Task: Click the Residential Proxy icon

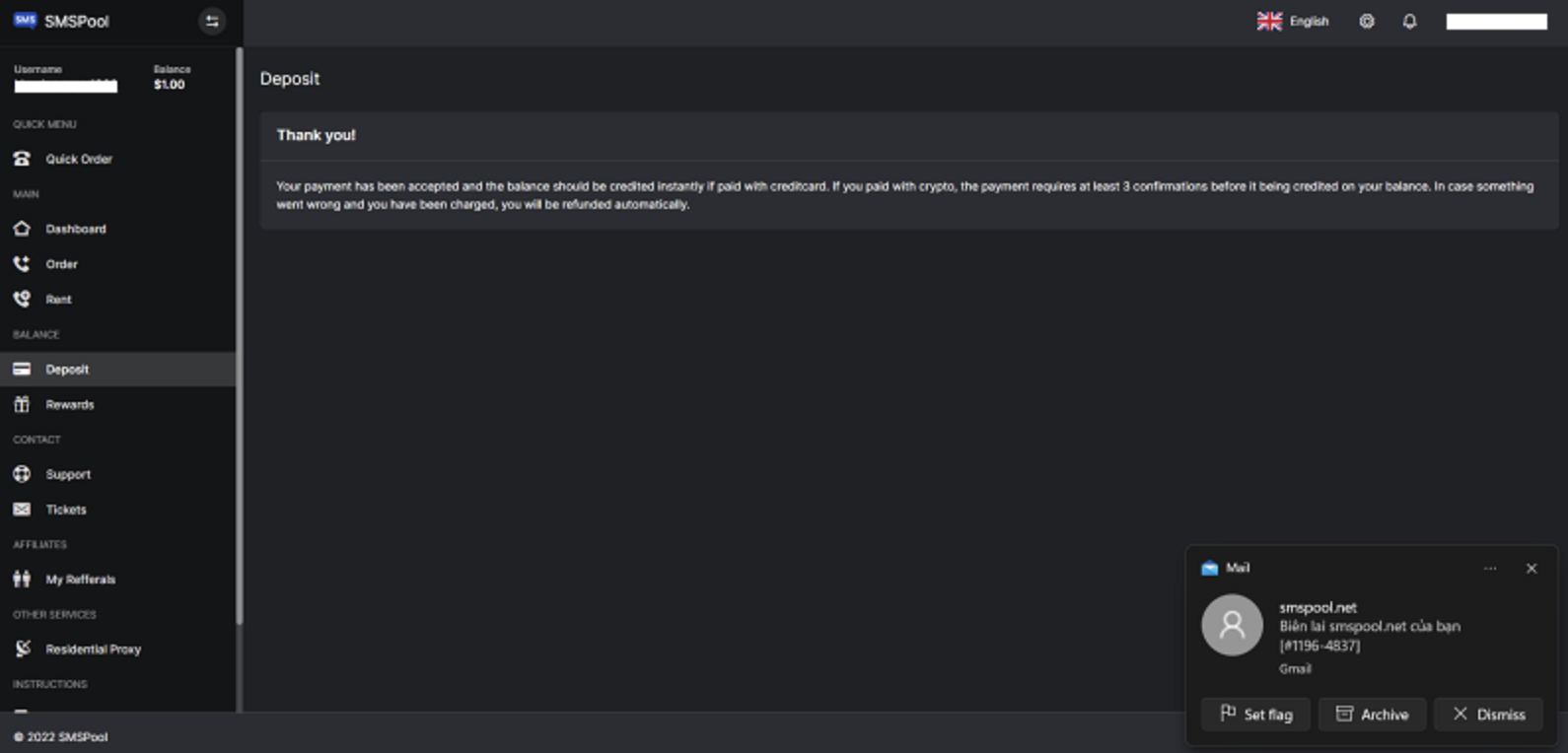Action: 23,649
